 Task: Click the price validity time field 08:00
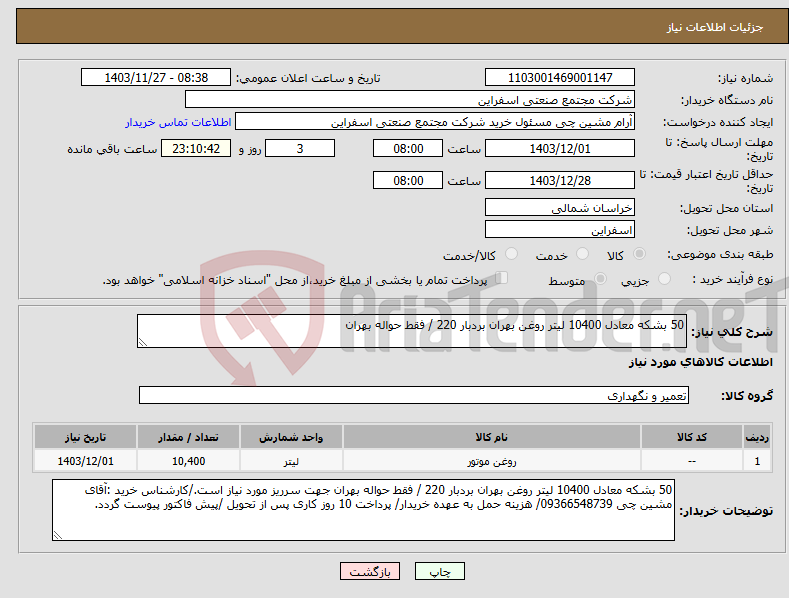tap(408, 180)
